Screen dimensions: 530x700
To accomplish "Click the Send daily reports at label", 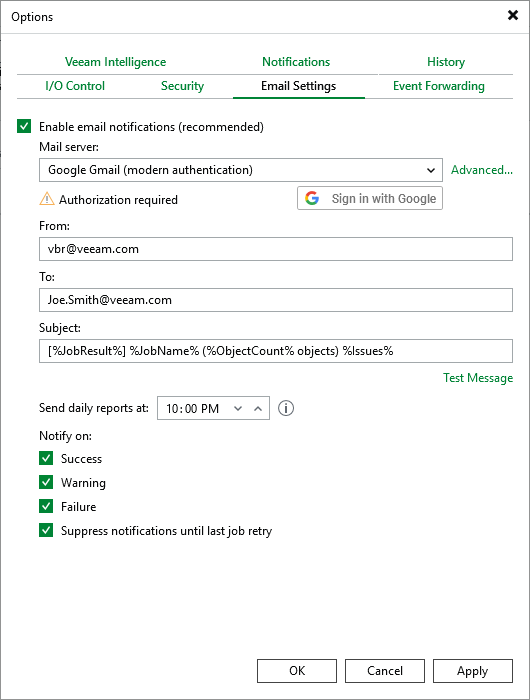I will (x=94, y=408).
